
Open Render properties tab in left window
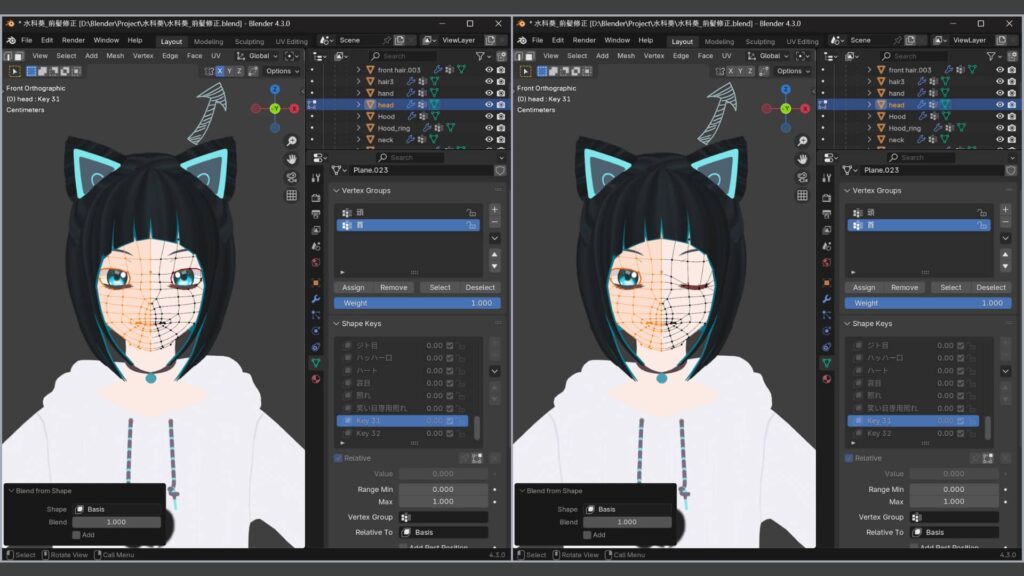click(x=316, y=197)
